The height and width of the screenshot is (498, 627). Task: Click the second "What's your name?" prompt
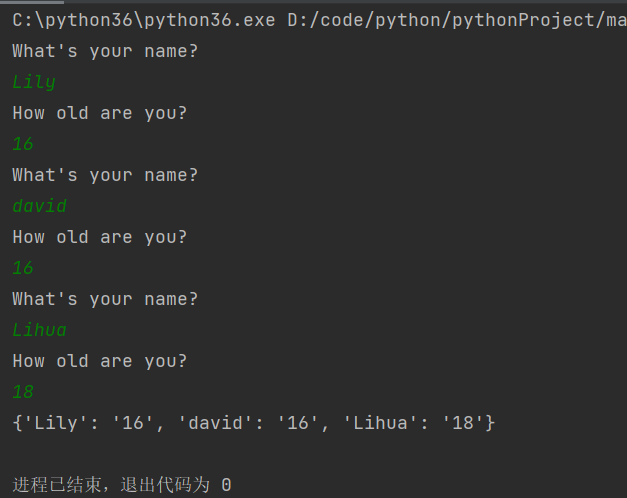click(x=105, y=175)
